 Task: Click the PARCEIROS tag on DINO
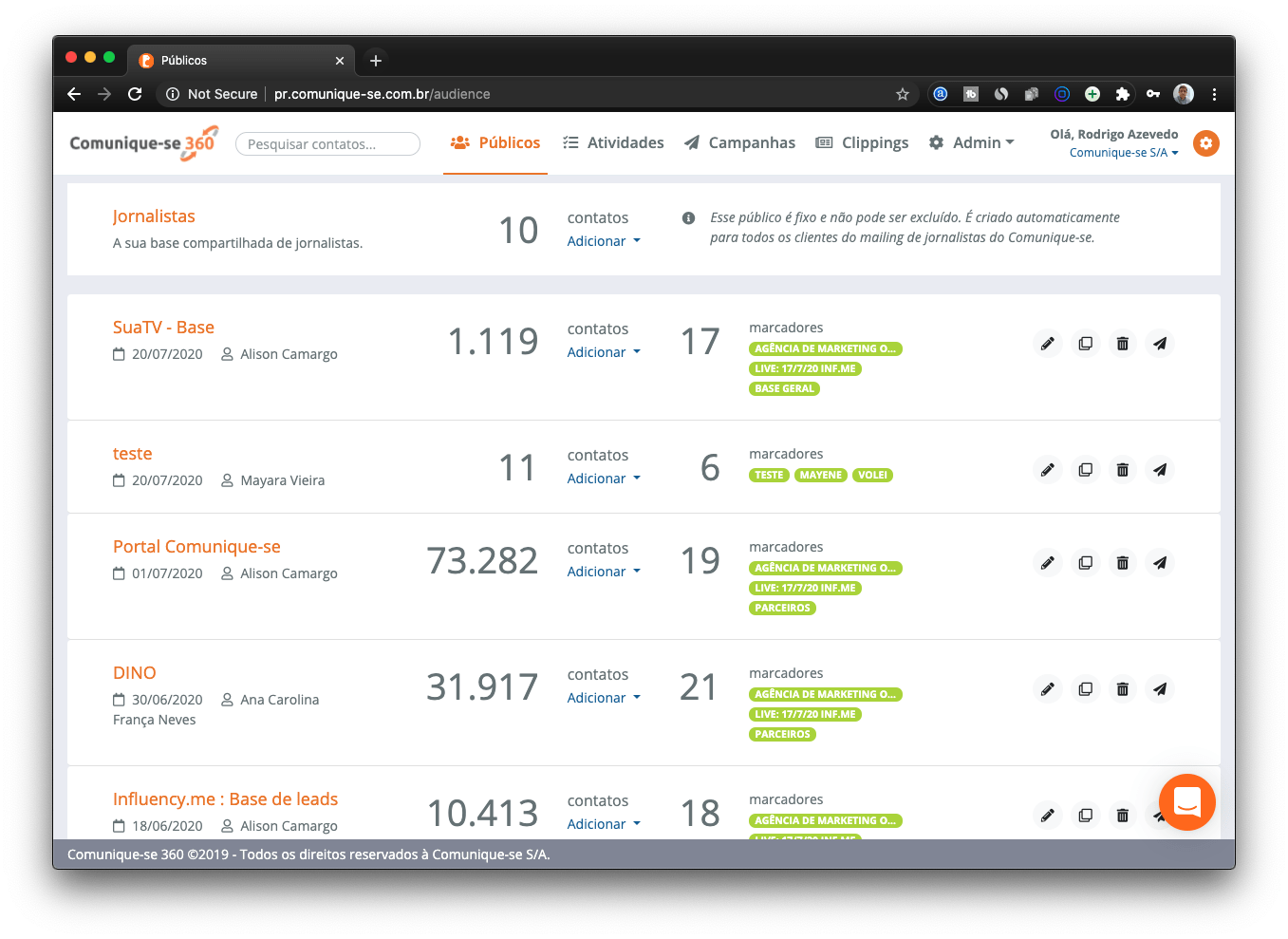point(782,734)
